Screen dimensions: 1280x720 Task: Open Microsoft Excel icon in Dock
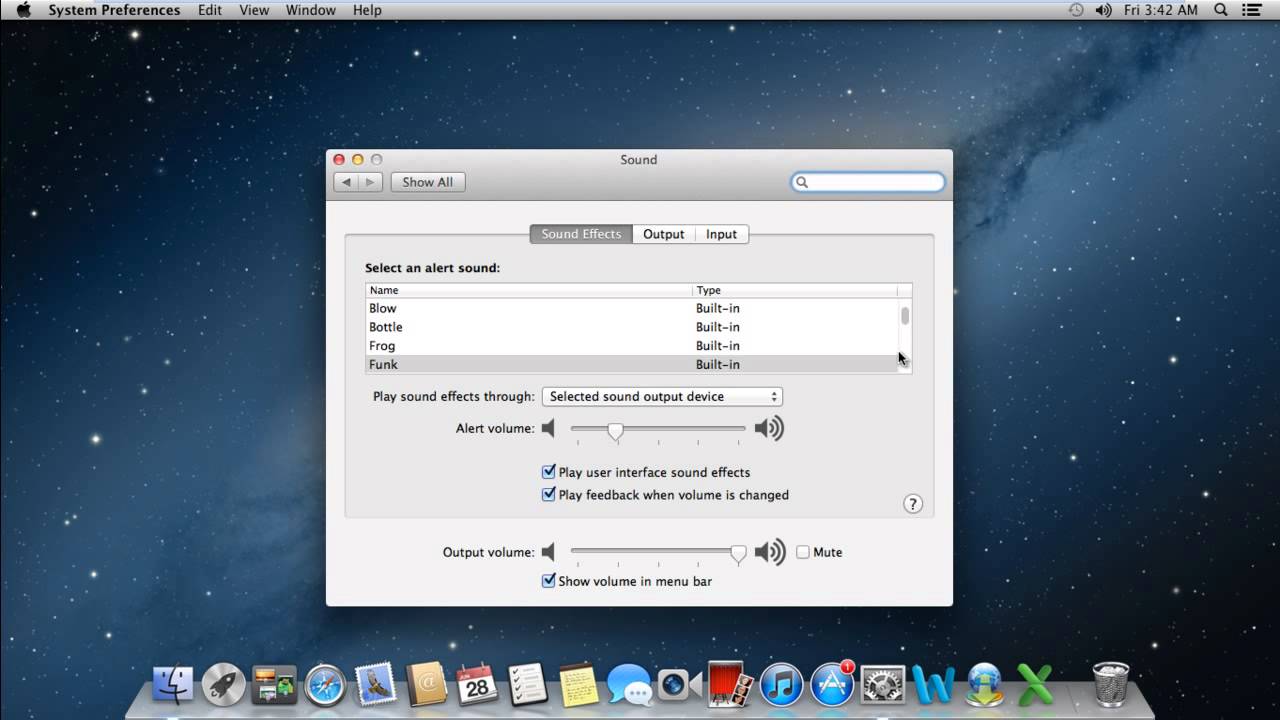[x=1036, y=685]
